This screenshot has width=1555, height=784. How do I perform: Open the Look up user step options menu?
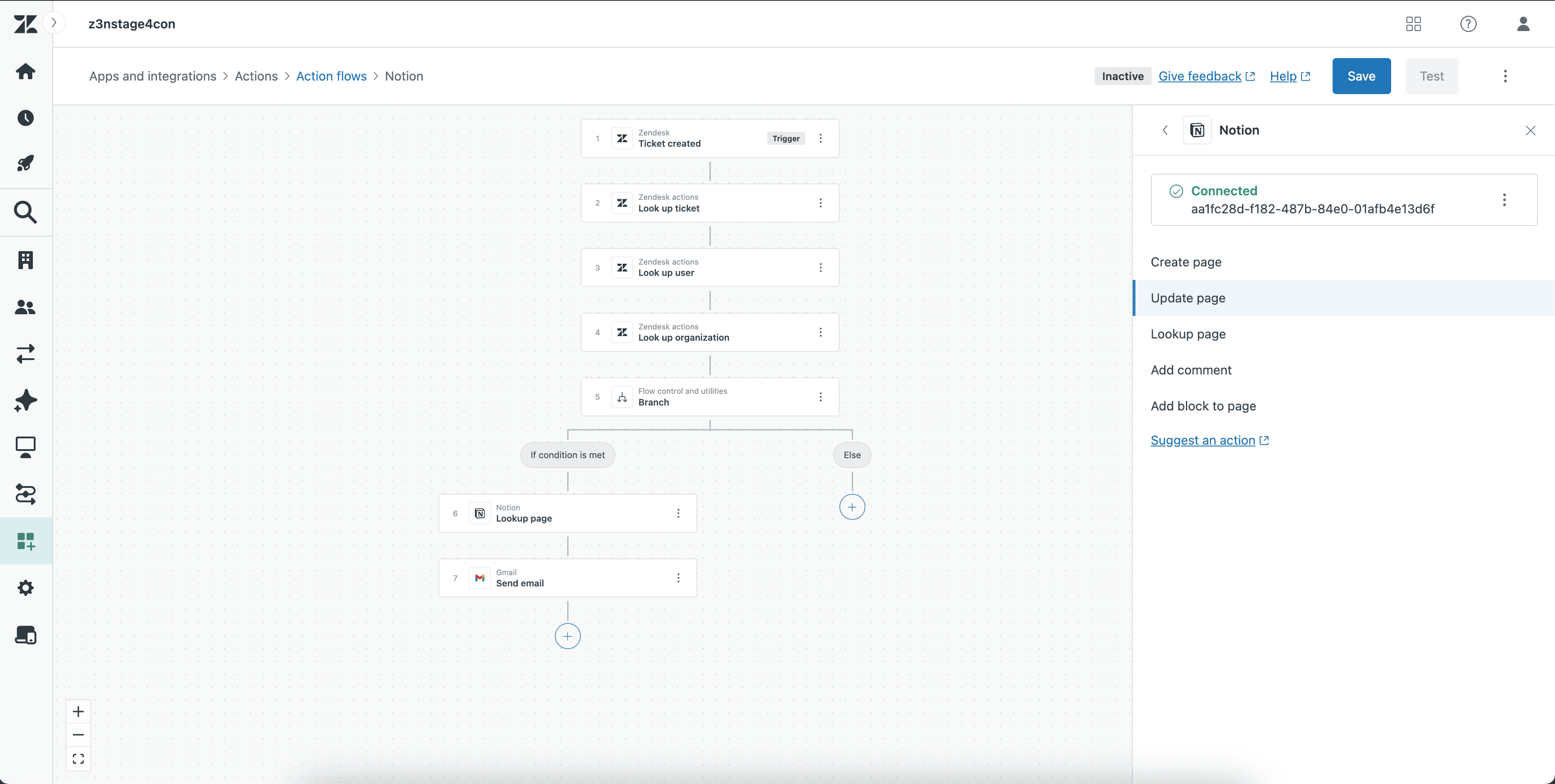pos(820,267)
